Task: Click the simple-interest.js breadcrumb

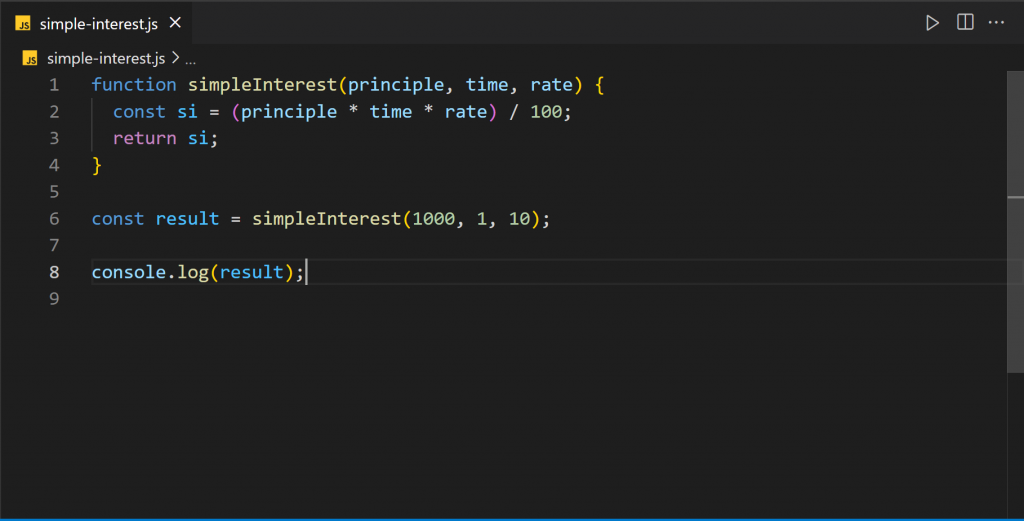Action: [106, 59]
